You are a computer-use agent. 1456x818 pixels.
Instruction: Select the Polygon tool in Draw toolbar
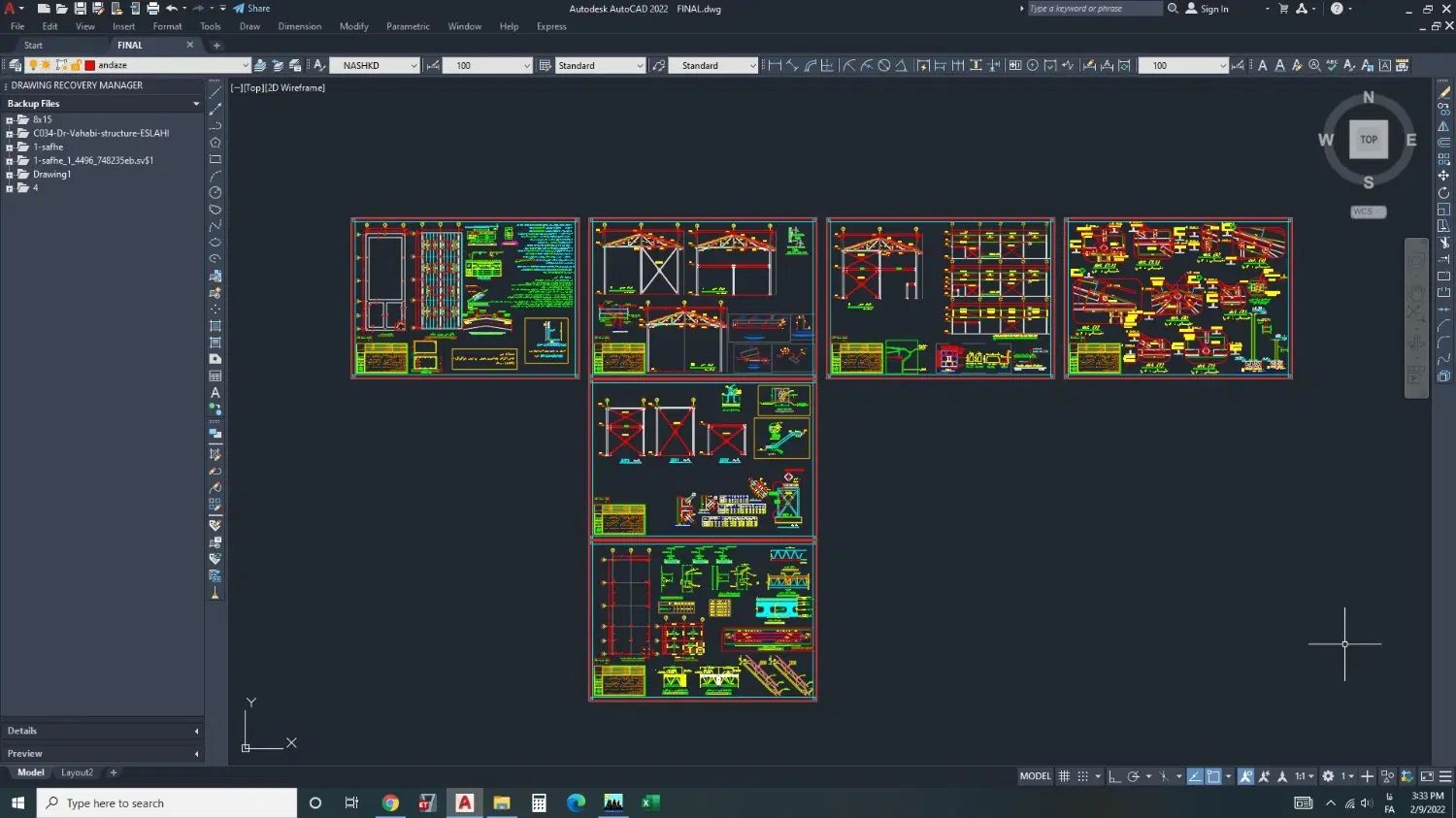tap(215, 143)
